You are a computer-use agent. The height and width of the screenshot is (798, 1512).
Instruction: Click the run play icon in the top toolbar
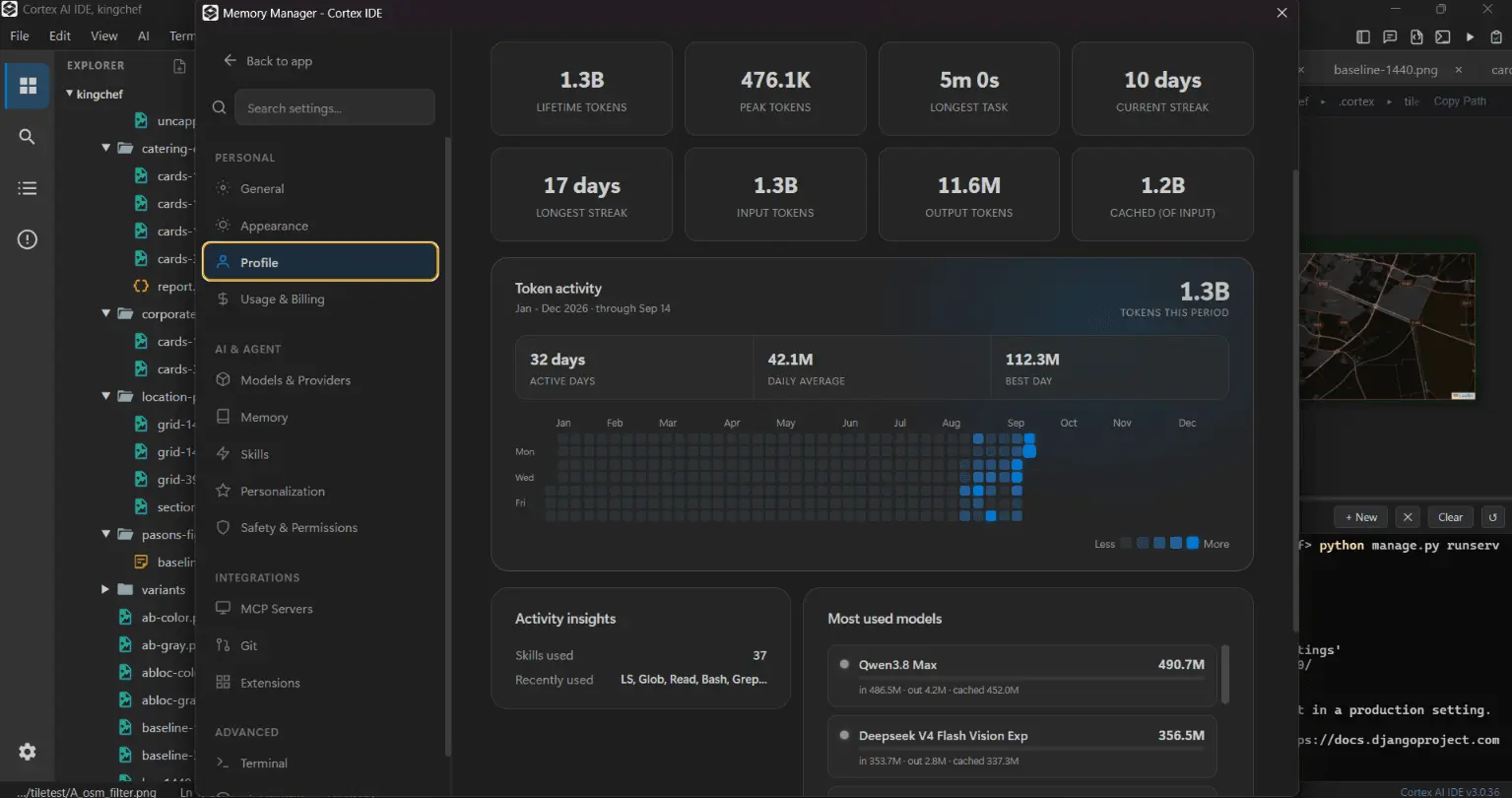1470,37
